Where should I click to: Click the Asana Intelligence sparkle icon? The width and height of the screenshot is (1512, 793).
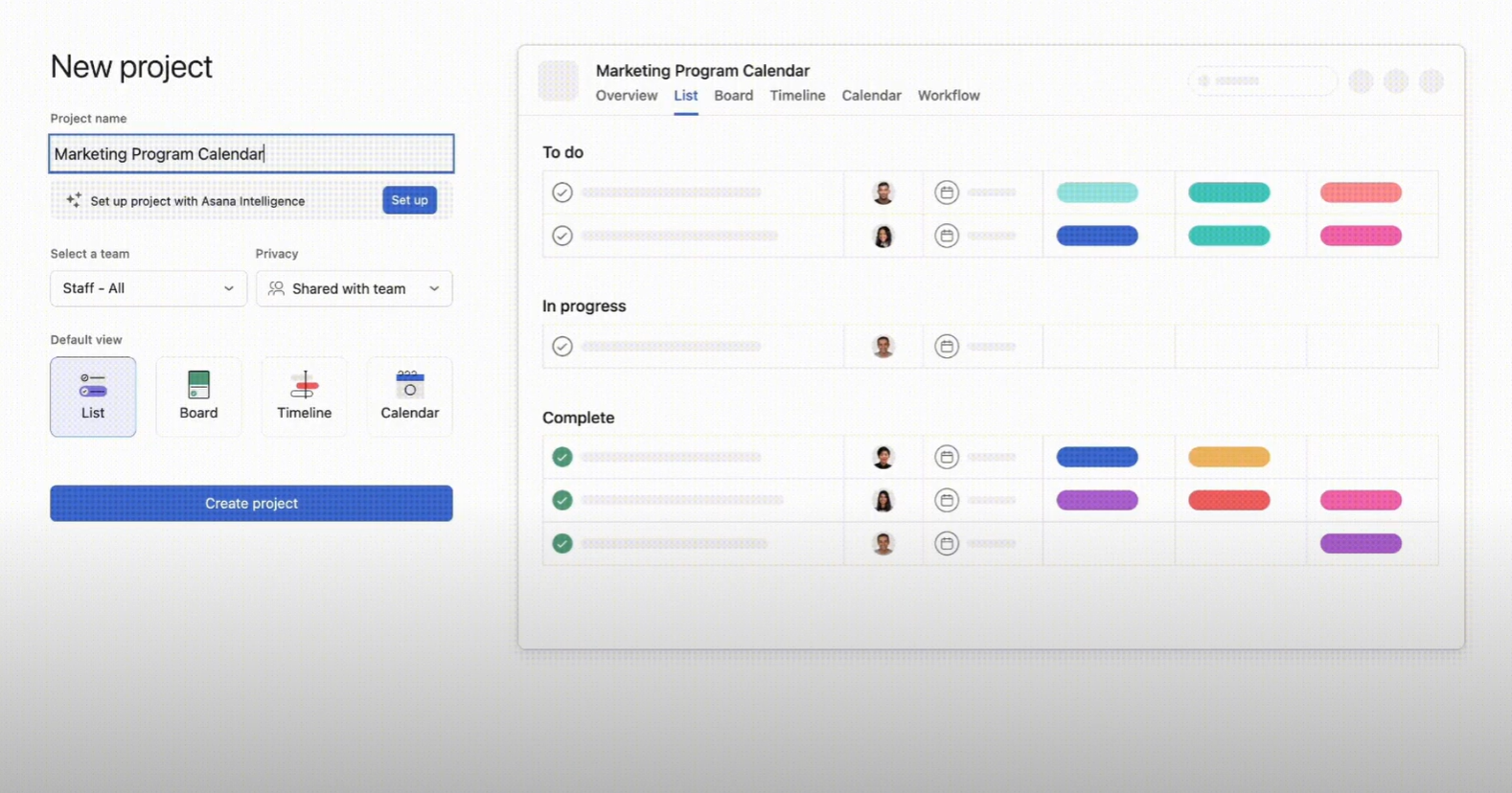tap(74, 200)
